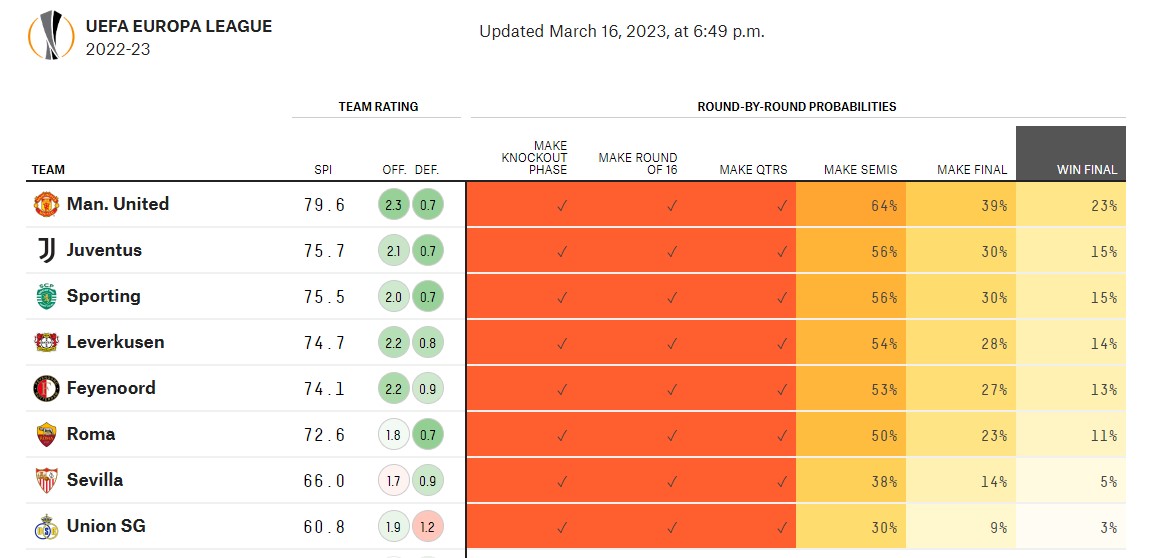Sort by Make Final column header

coord(971,170)
